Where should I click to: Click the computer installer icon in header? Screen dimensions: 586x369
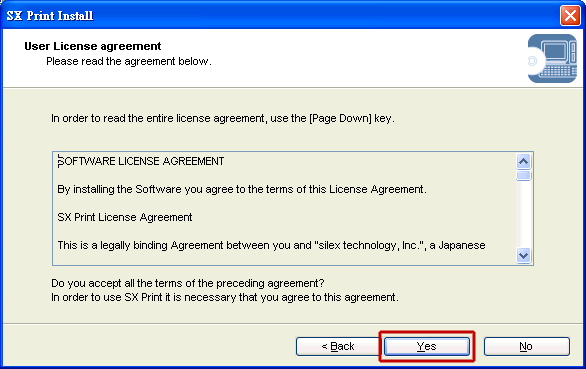[x=552, y=58]
